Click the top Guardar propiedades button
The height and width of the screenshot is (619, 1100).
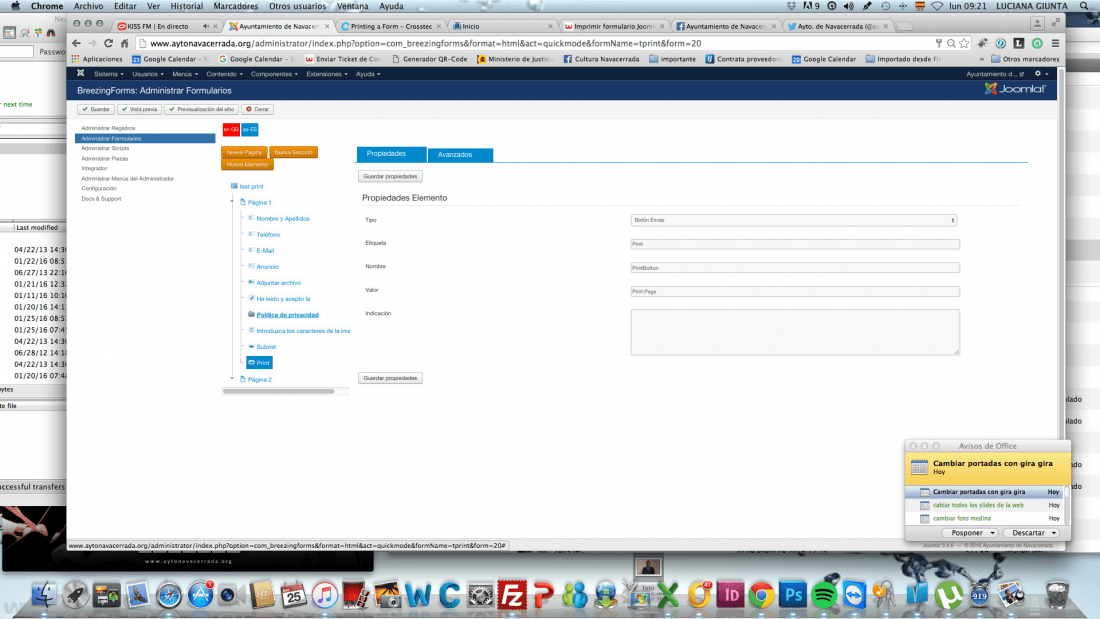390,177
